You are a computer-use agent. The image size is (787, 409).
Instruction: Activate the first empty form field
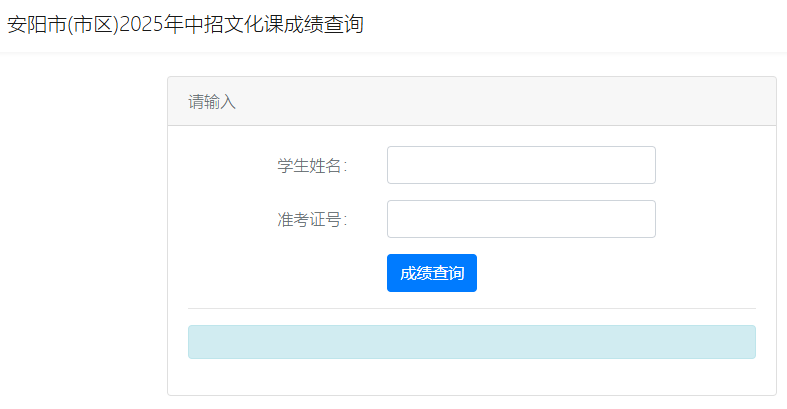click(x=521, y=165)
